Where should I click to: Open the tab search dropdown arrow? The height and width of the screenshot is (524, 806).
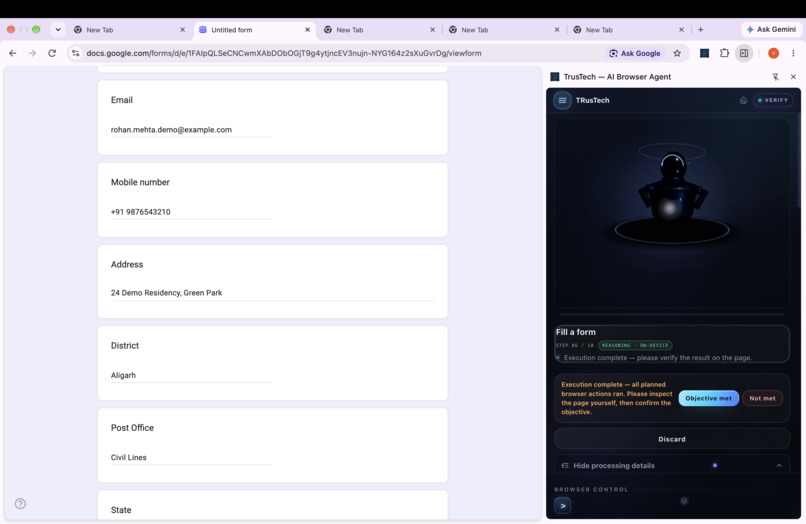click(x=58, y=30)
